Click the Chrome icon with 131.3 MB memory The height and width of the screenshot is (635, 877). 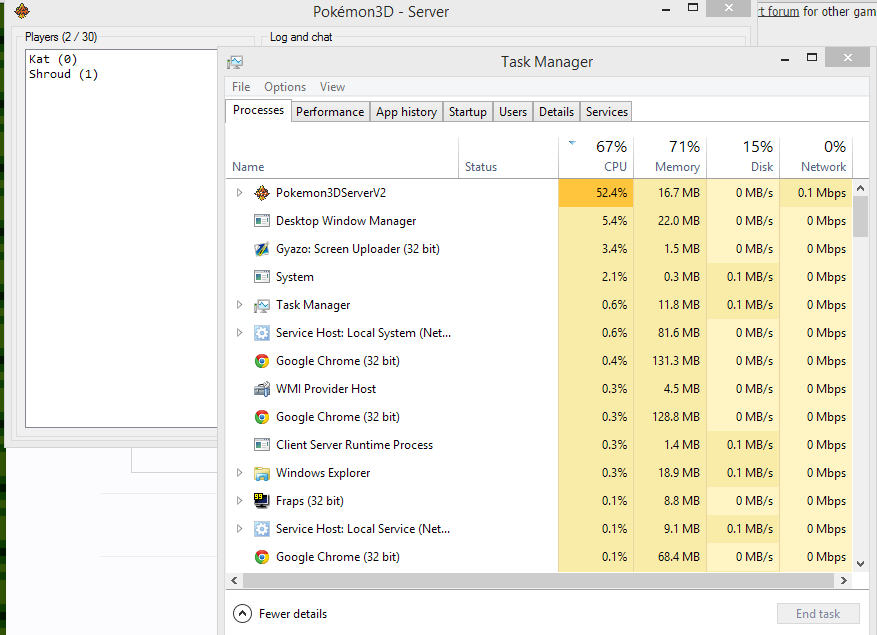(262, 361)
